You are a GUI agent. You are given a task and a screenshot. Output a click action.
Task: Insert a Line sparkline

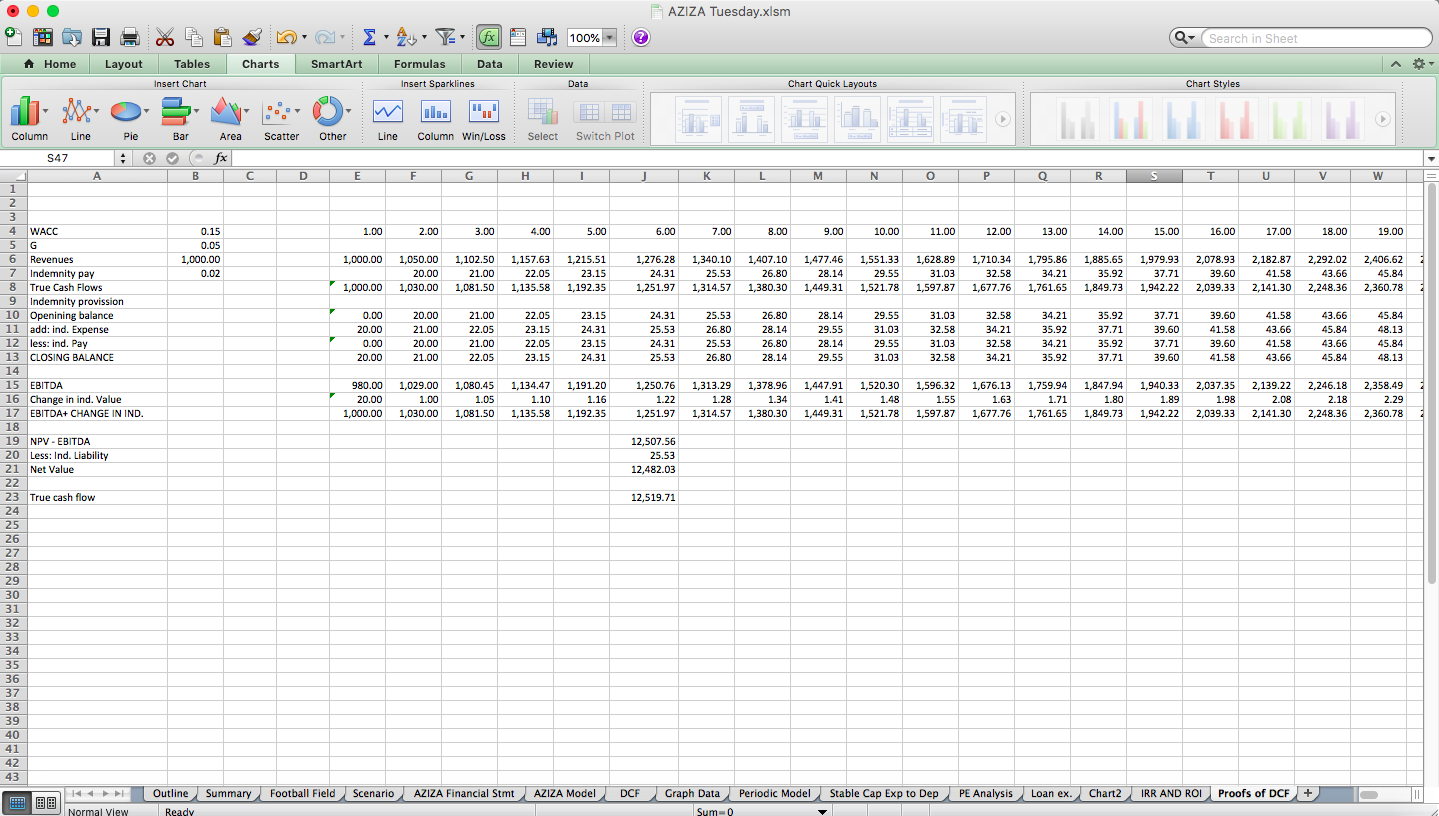point(387,113)
